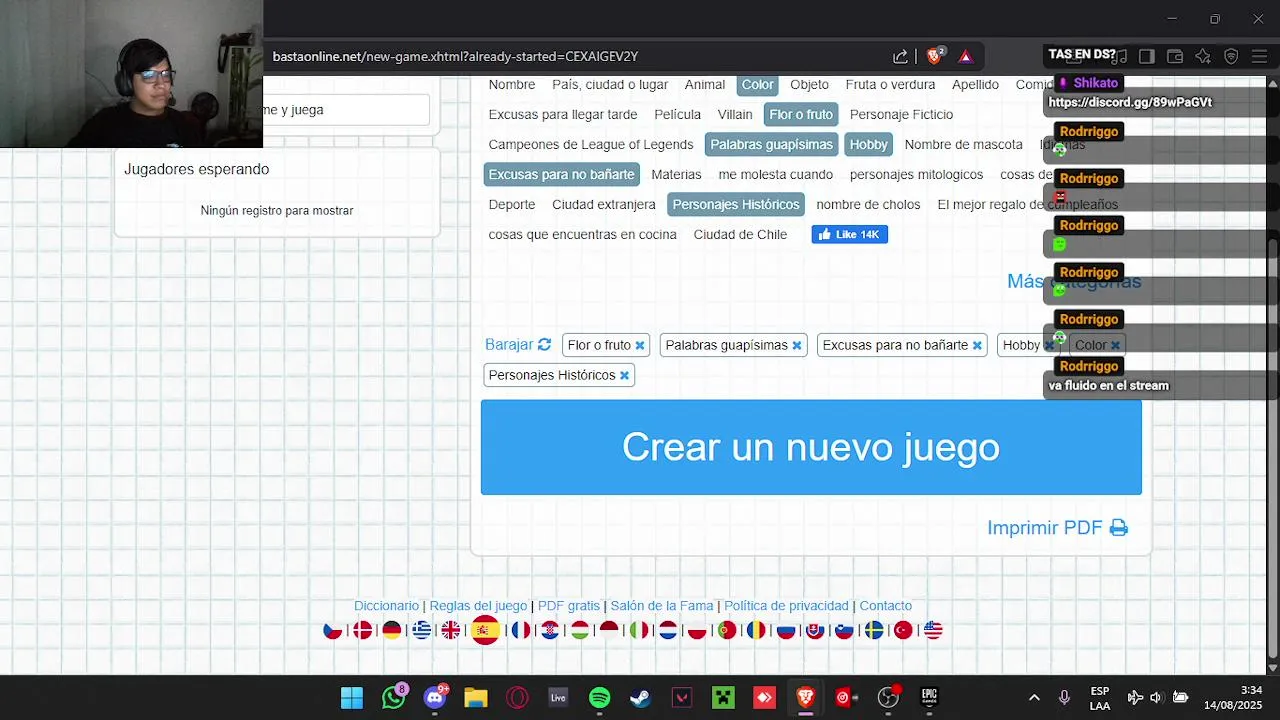Image resolution: width=1280 pixels, height=720 pixels.
Task: Remove Excusas para no bañarte selected tag
Action: [x=977, y=345]
